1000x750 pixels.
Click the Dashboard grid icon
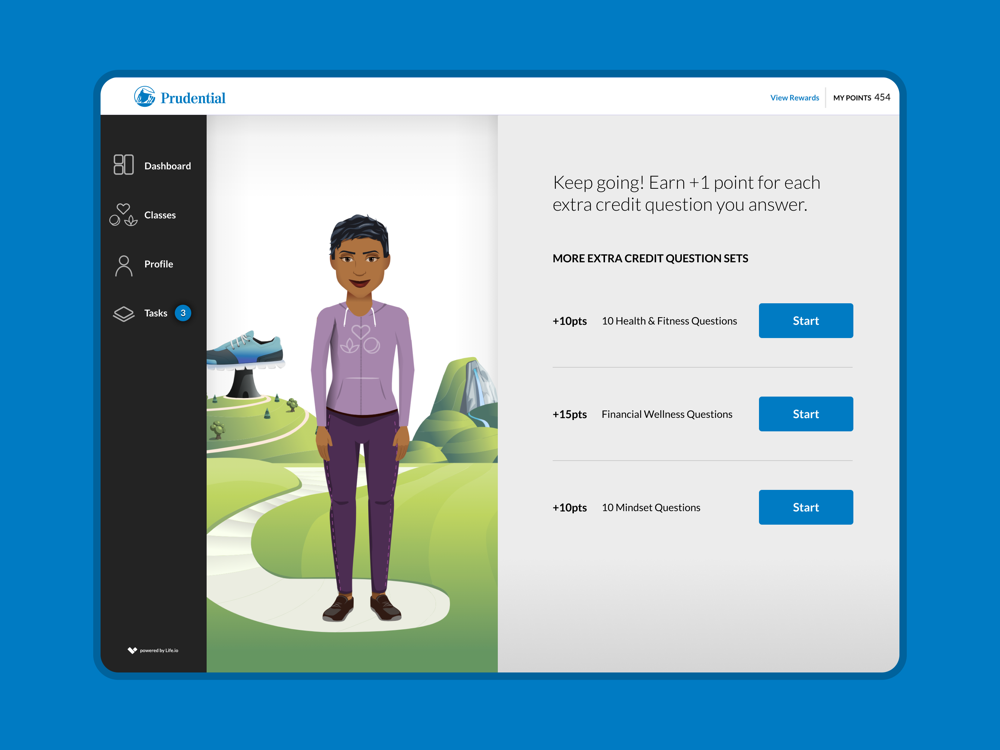(123, 165)
